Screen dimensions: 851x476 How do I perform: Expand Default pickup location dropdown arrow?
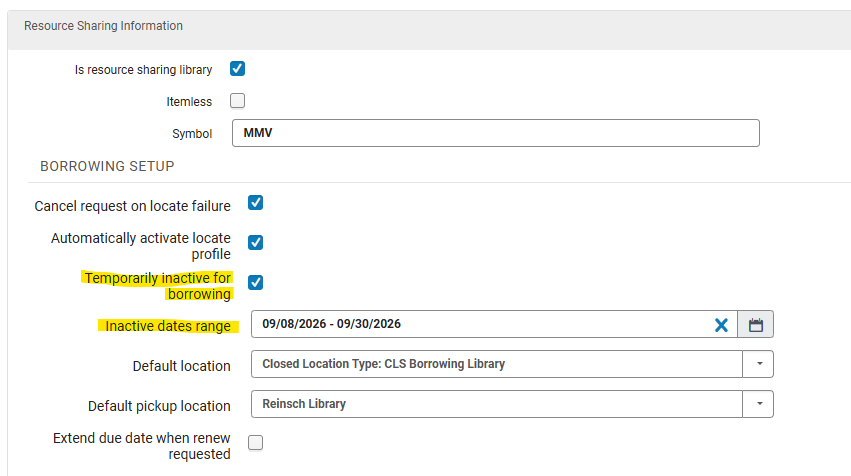click(x=758, y=404)
